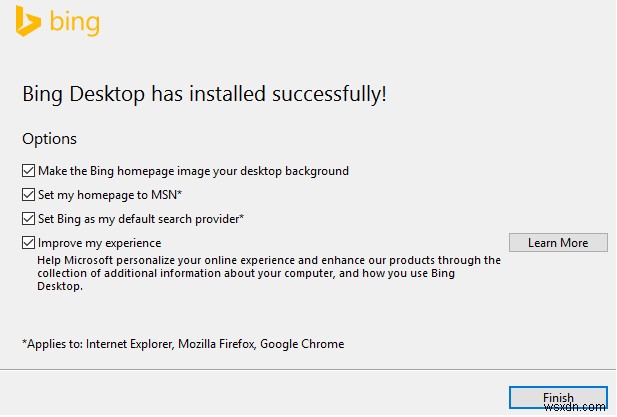Viewport: 617px width, 417px height.
Task: Click the '*Applies to' browsers footnote
Action: [x=182, y=344]
